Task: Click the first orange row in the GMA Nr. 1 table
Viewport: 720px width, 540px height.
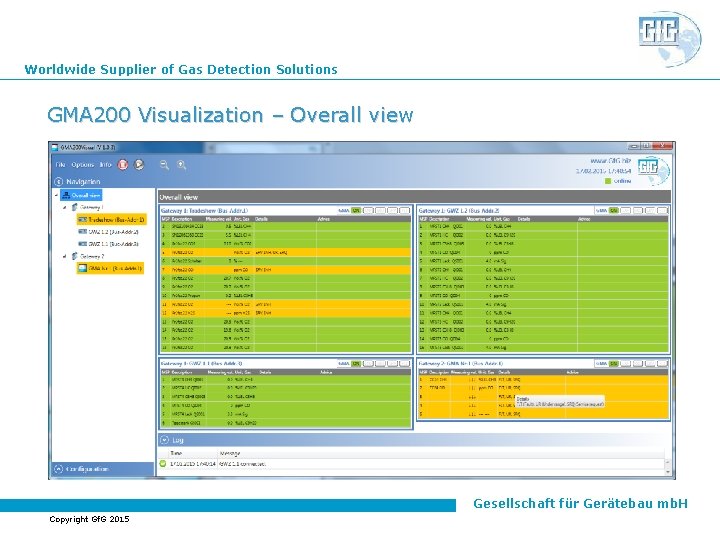Action: pyautogui.click(x=544, y=379)
